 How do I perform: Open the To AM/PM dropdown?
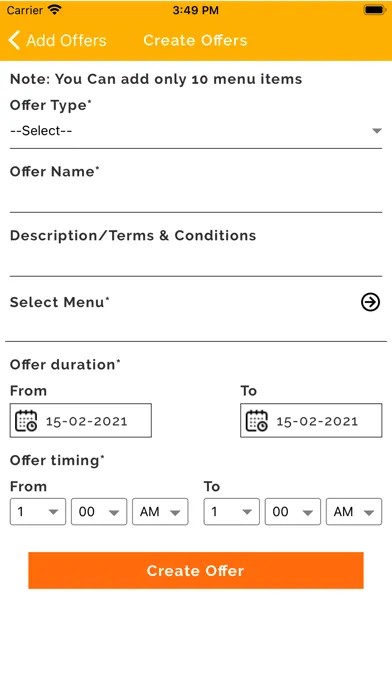354,512
